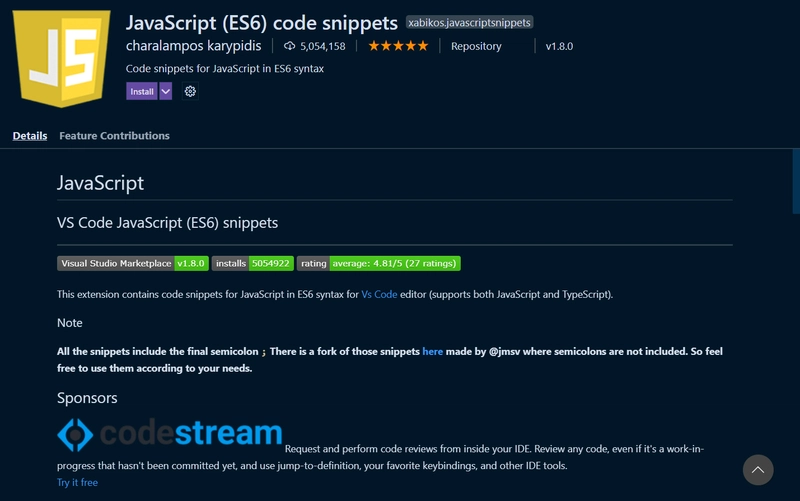Screen dimensions: 800x501
Task: Open the Repository link
Action: click(476, 46)
